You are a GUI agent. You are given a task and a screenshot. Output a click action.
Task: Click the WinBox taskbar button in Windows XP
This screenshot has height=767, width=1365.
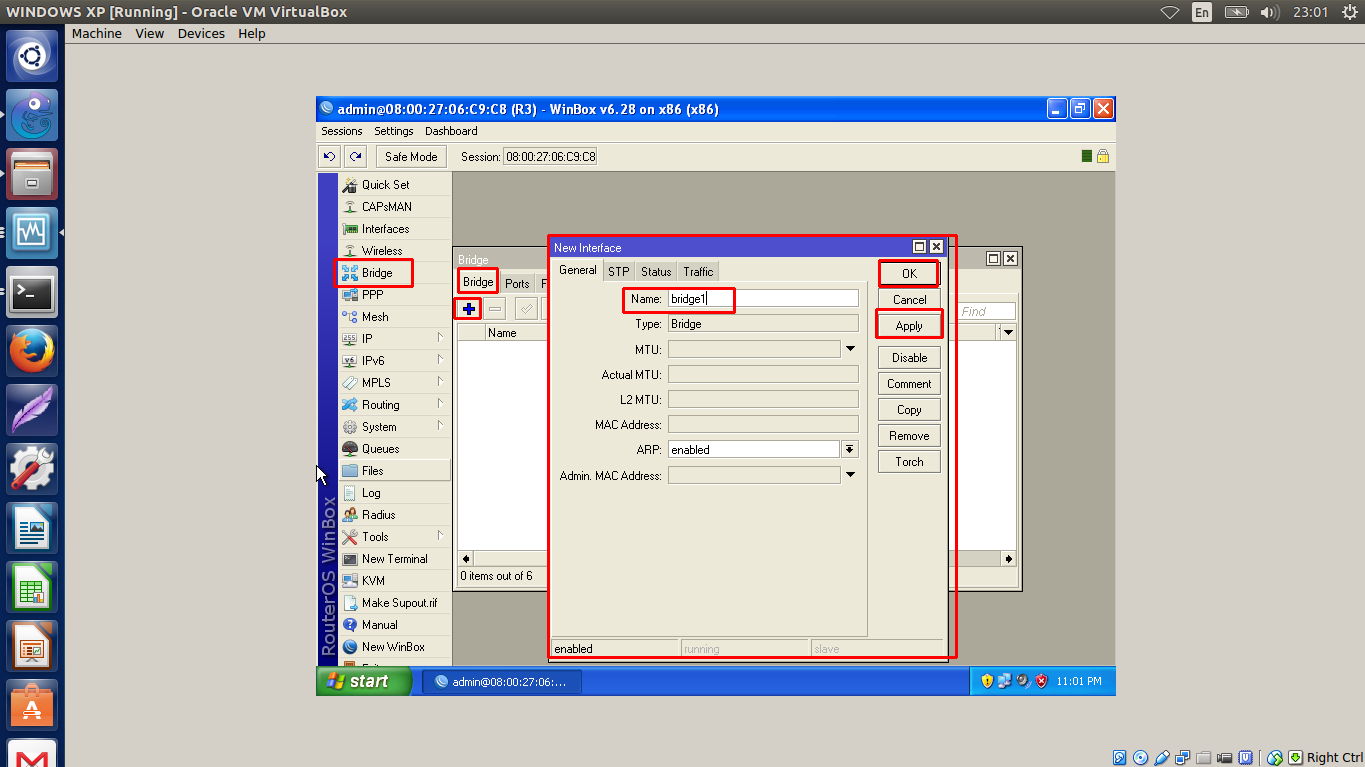(502, 682)
